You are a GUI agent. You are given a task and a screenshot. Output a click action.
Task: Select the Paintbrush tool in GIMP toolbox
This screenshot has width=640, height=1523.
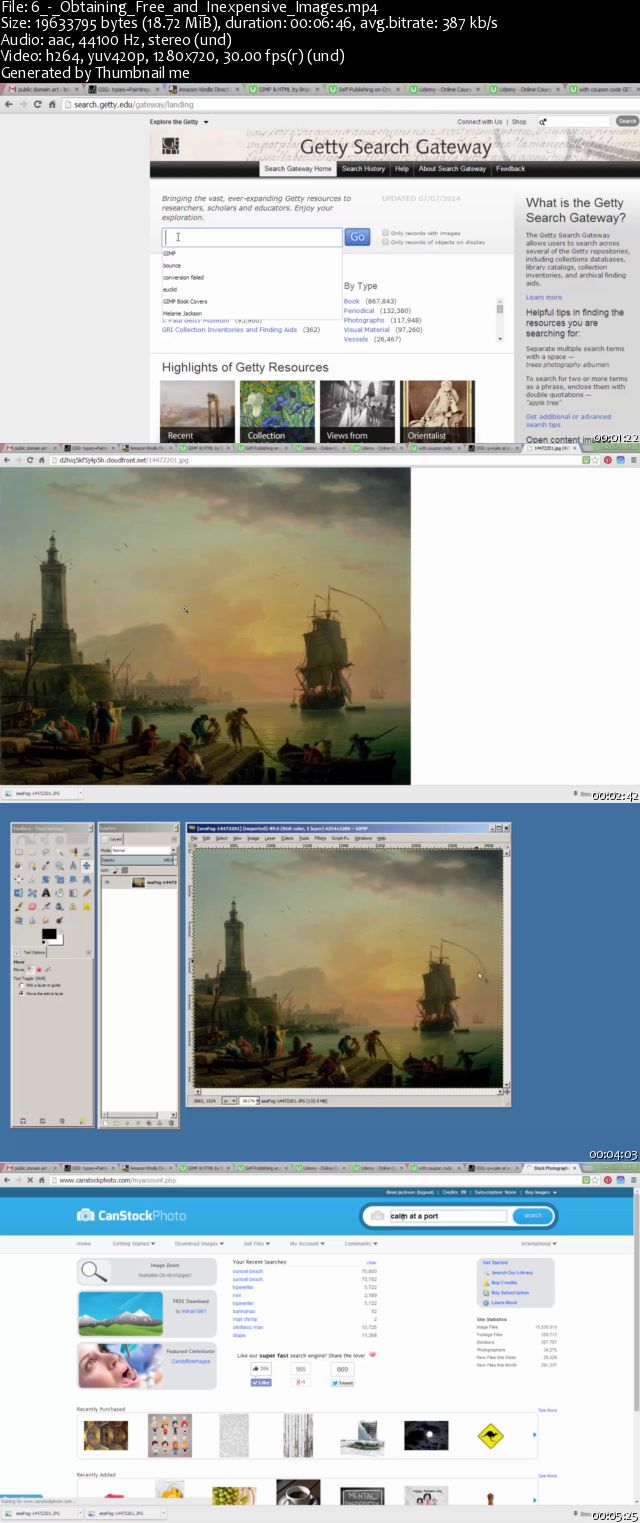pos(19,906)
